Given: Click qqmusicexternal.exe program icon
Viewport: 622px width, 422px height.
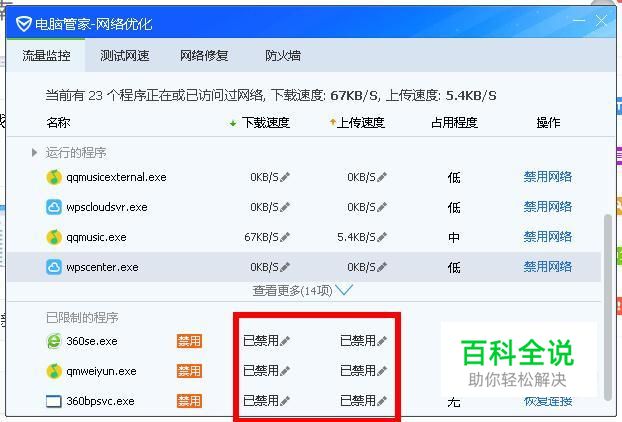Looking at the screenshot, I should [x=54, y=177].
